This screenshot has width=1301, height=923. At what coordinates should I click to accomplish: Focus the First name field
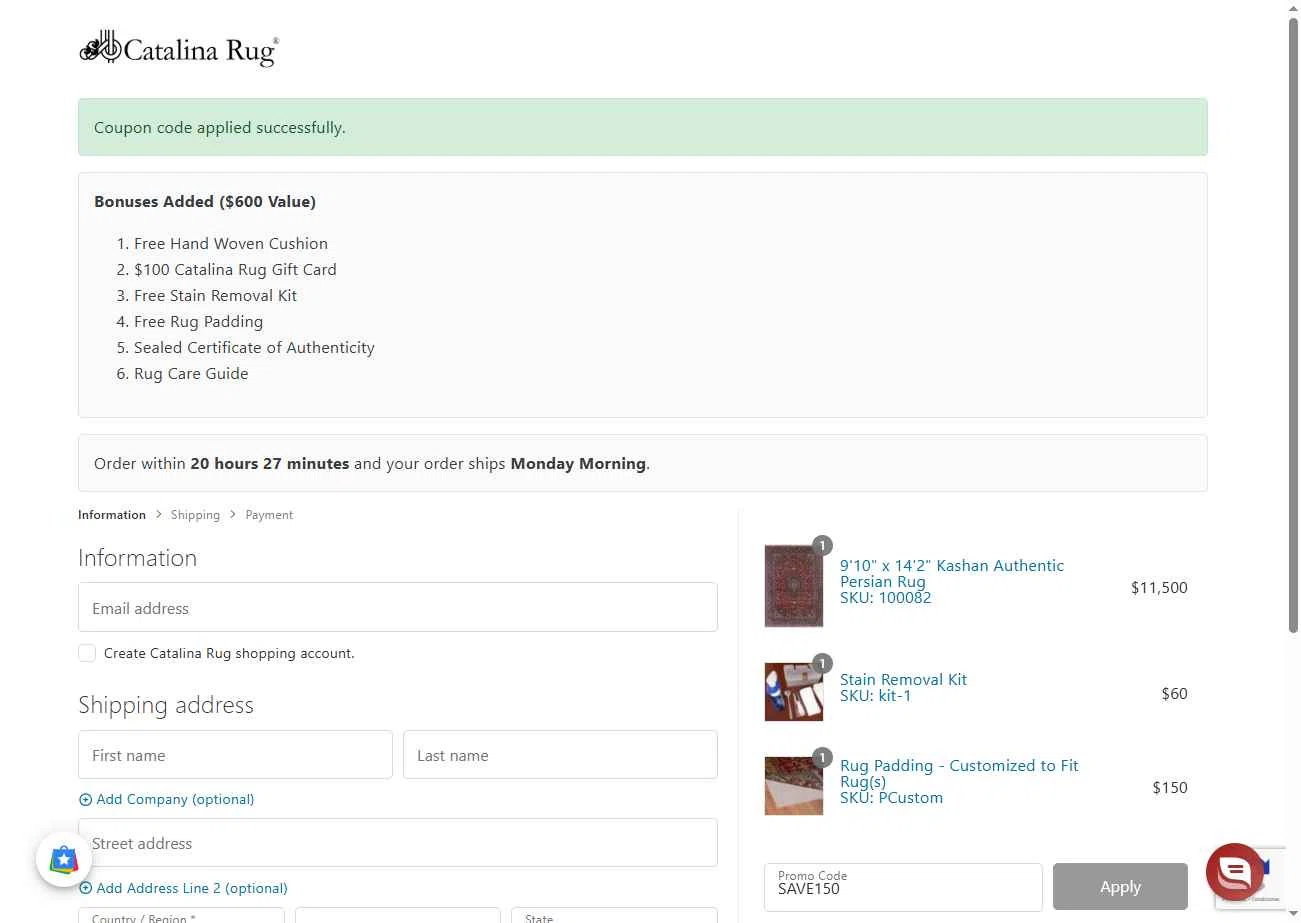pyautogui.click(x=235, y=755)
